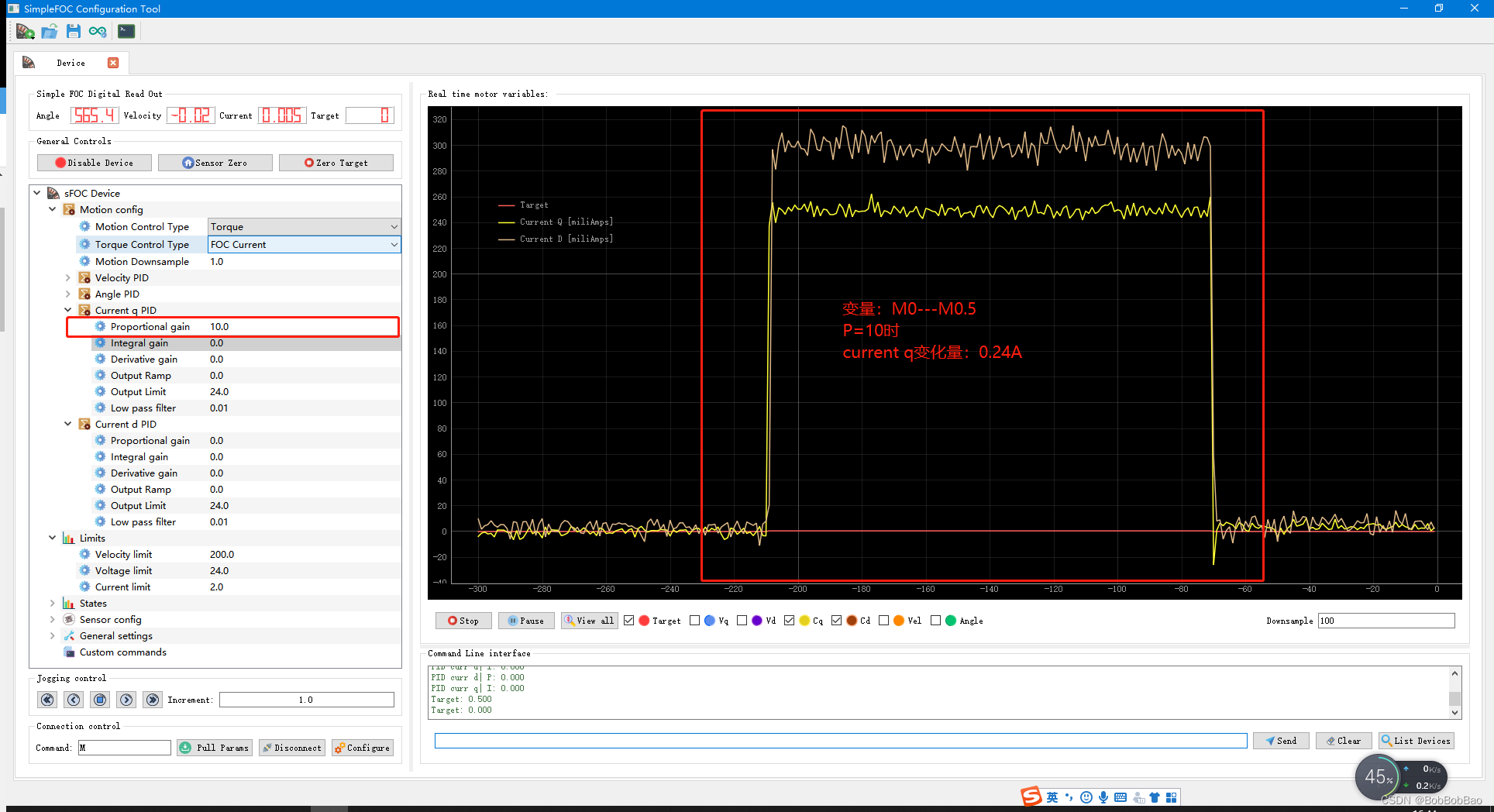The height and width of the screenshot is (812, 1494).
Task: Collapse the Current q PID node
Action: coord(68,310)
